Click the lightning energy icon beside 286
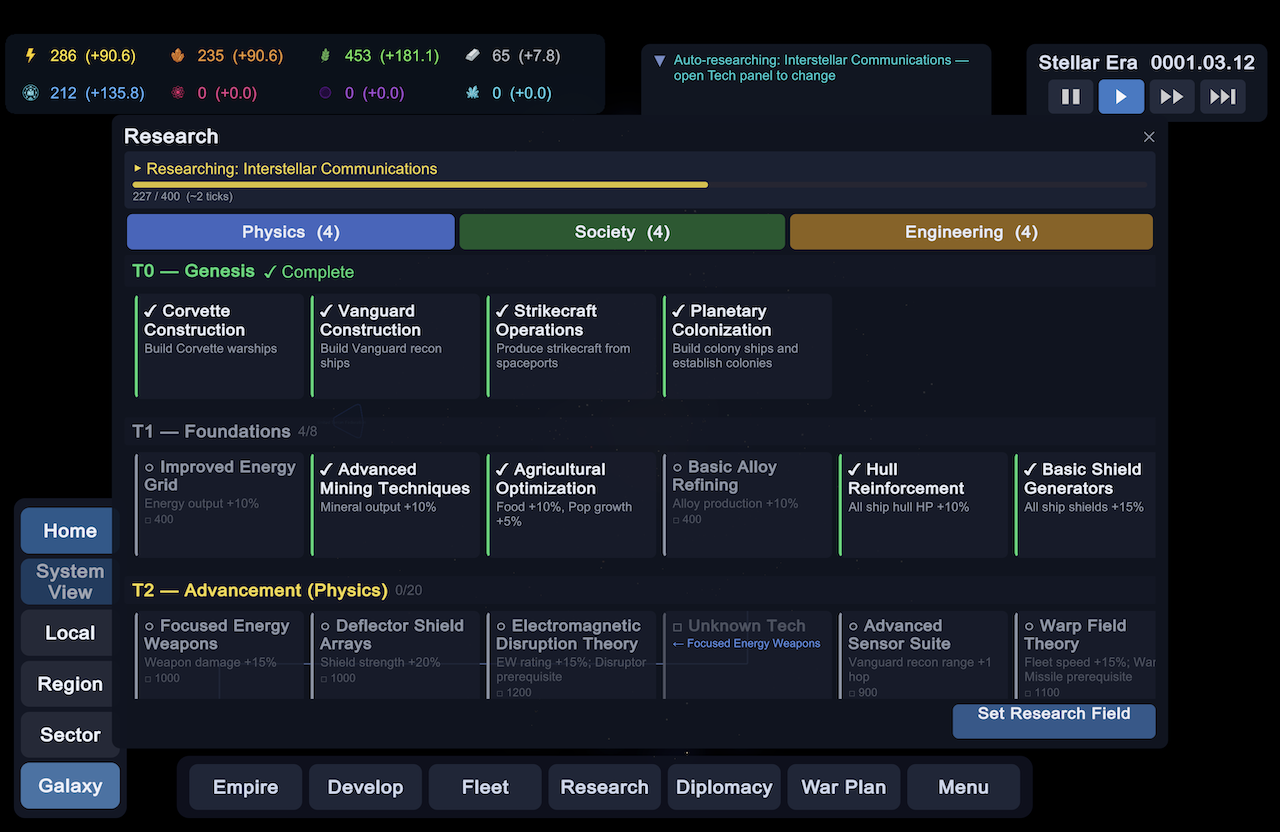Viewport: 1280px width, 832px height. [30, 56]
